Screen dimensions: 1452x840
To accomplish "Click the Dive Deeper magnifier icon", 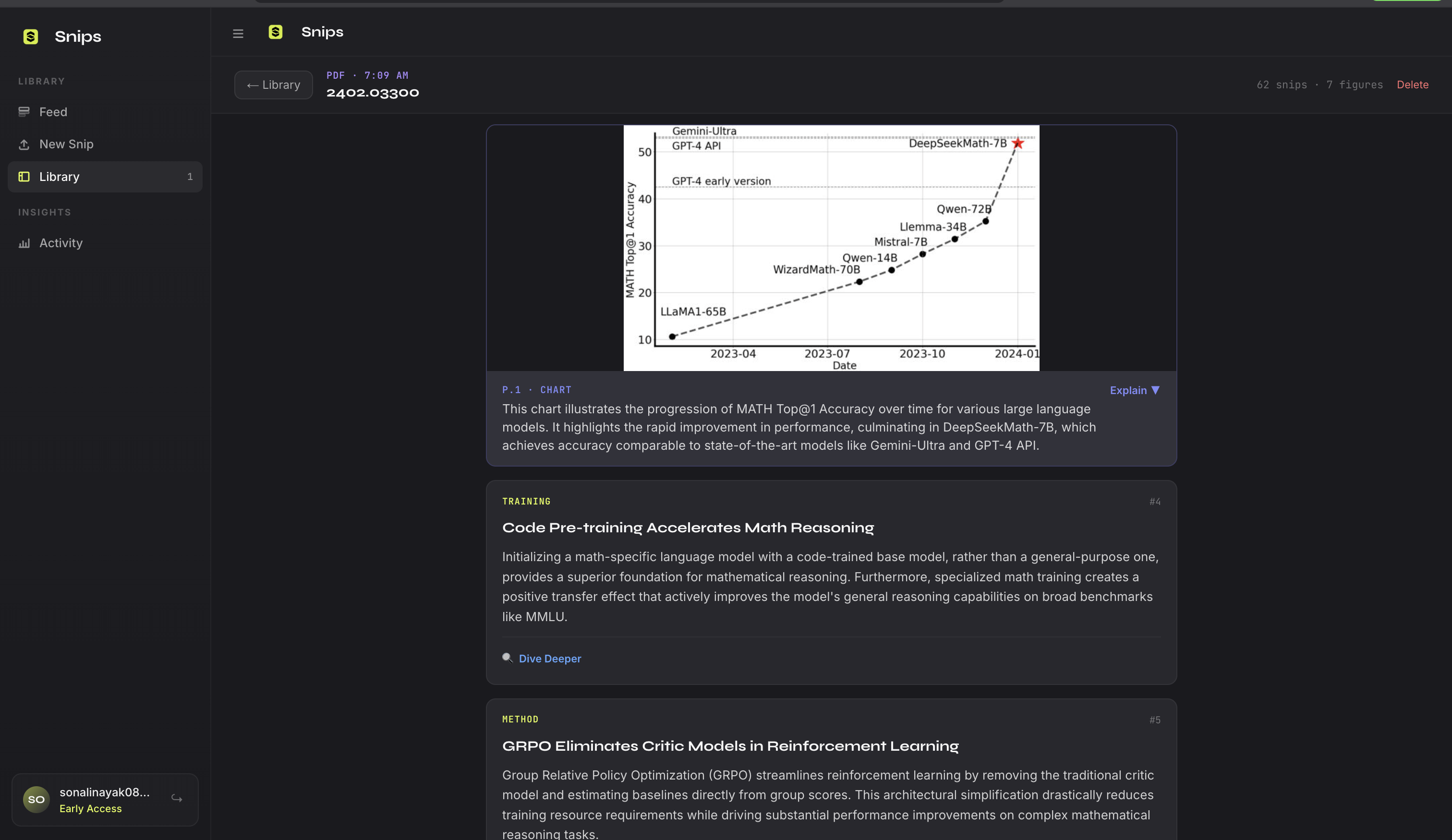I will (507, 658).
